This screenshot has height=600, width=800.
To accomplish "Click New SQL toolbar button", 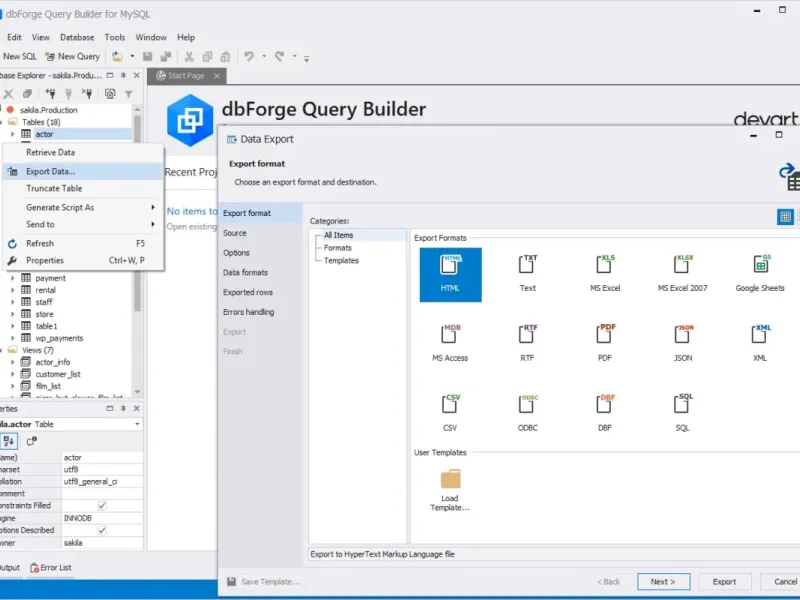I will coord(18,57).
